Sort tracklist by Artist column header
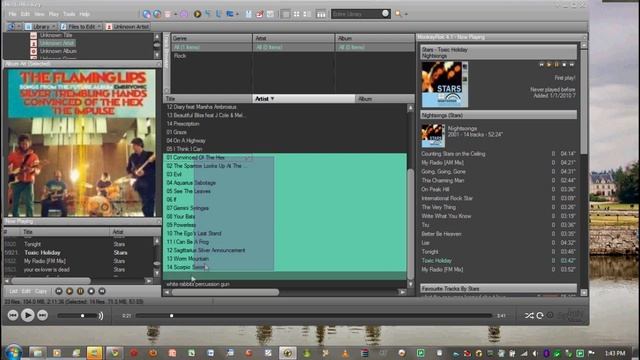 click(x=304, y=99)
